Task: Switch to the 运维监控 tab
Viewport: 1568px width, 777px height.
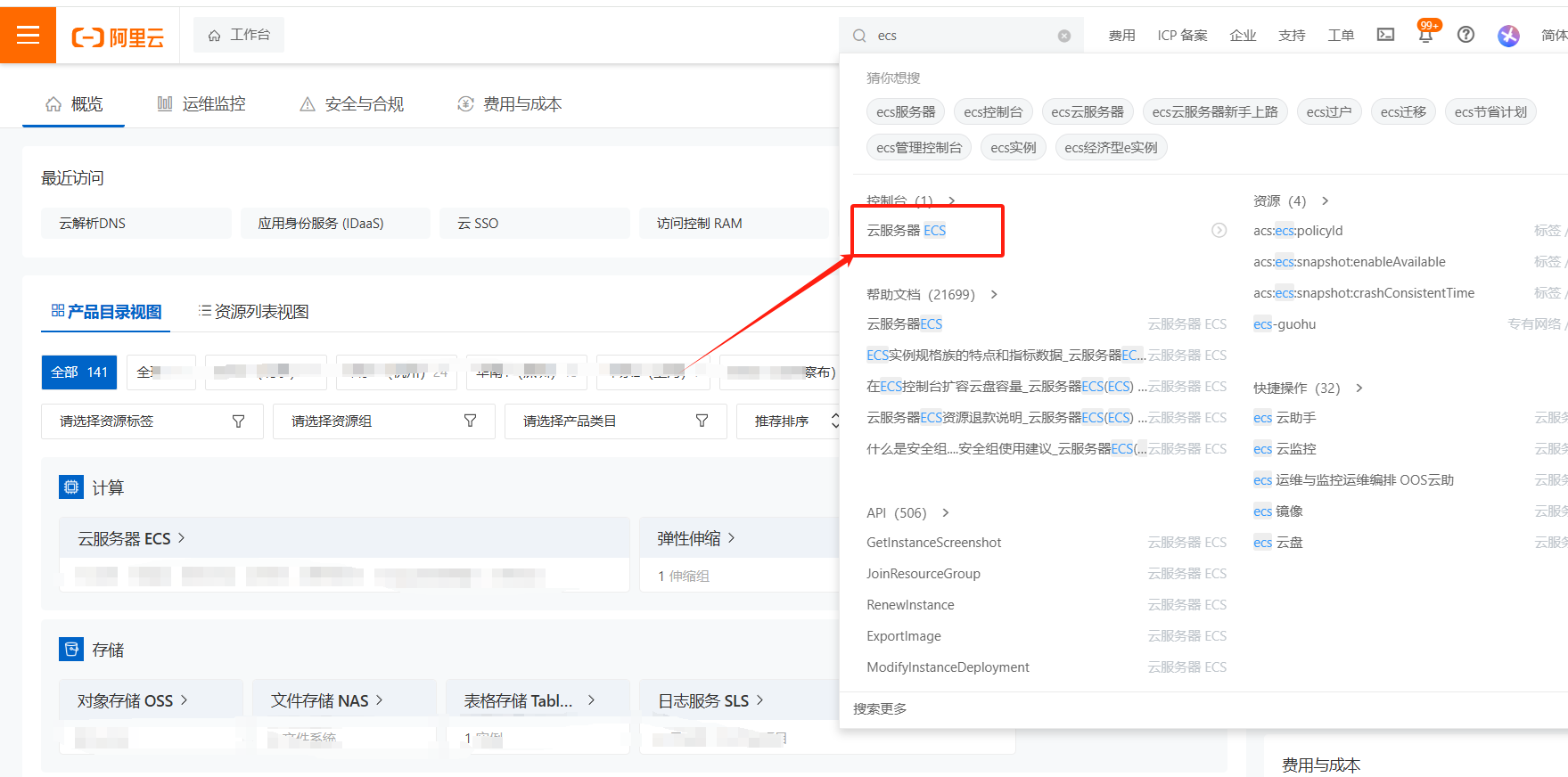Action: tap(201, 104)
